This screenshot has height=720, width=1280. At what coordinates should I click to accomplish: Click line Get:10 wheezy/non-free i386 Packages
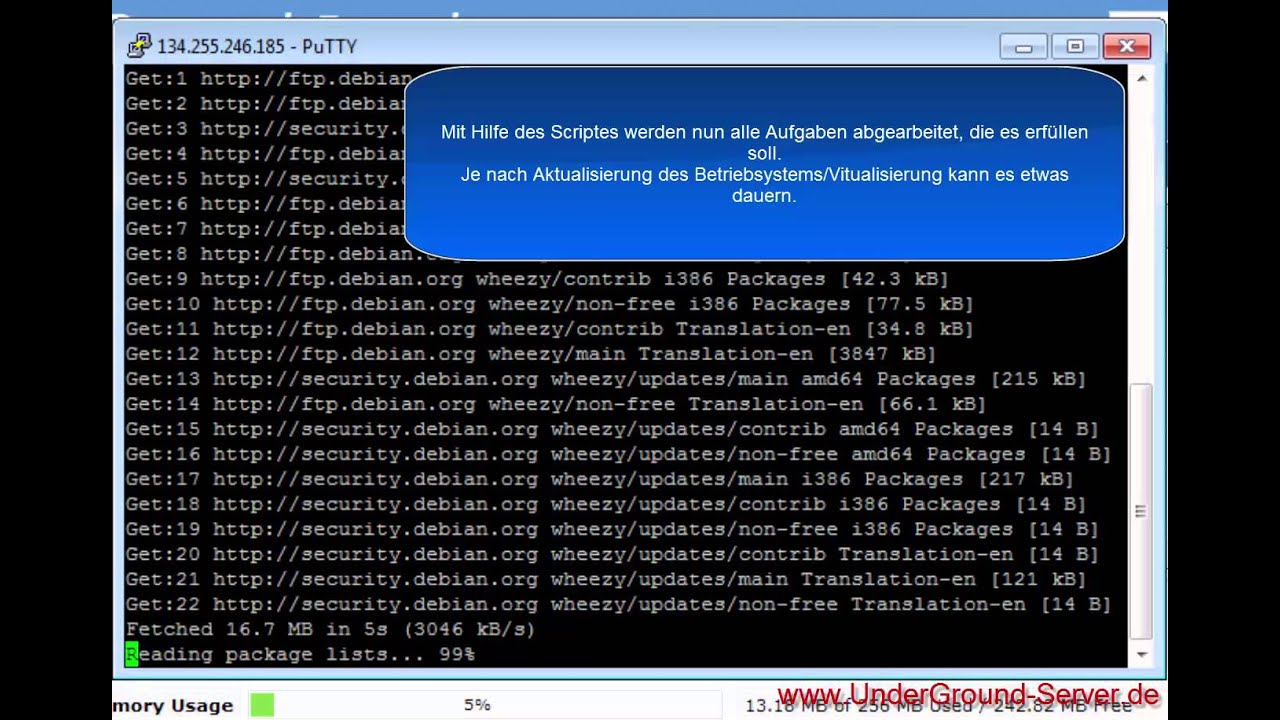coord(549,304)
